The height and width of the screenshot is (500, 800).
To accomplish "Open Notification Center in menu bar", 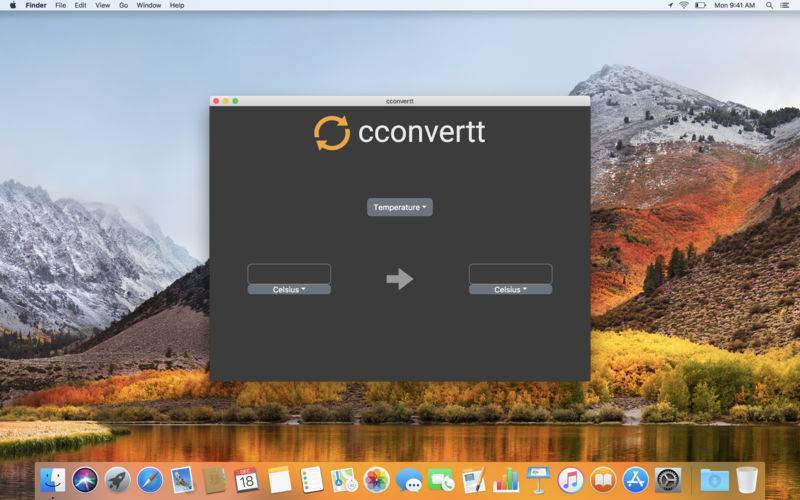I will click(x=788, y=5).
